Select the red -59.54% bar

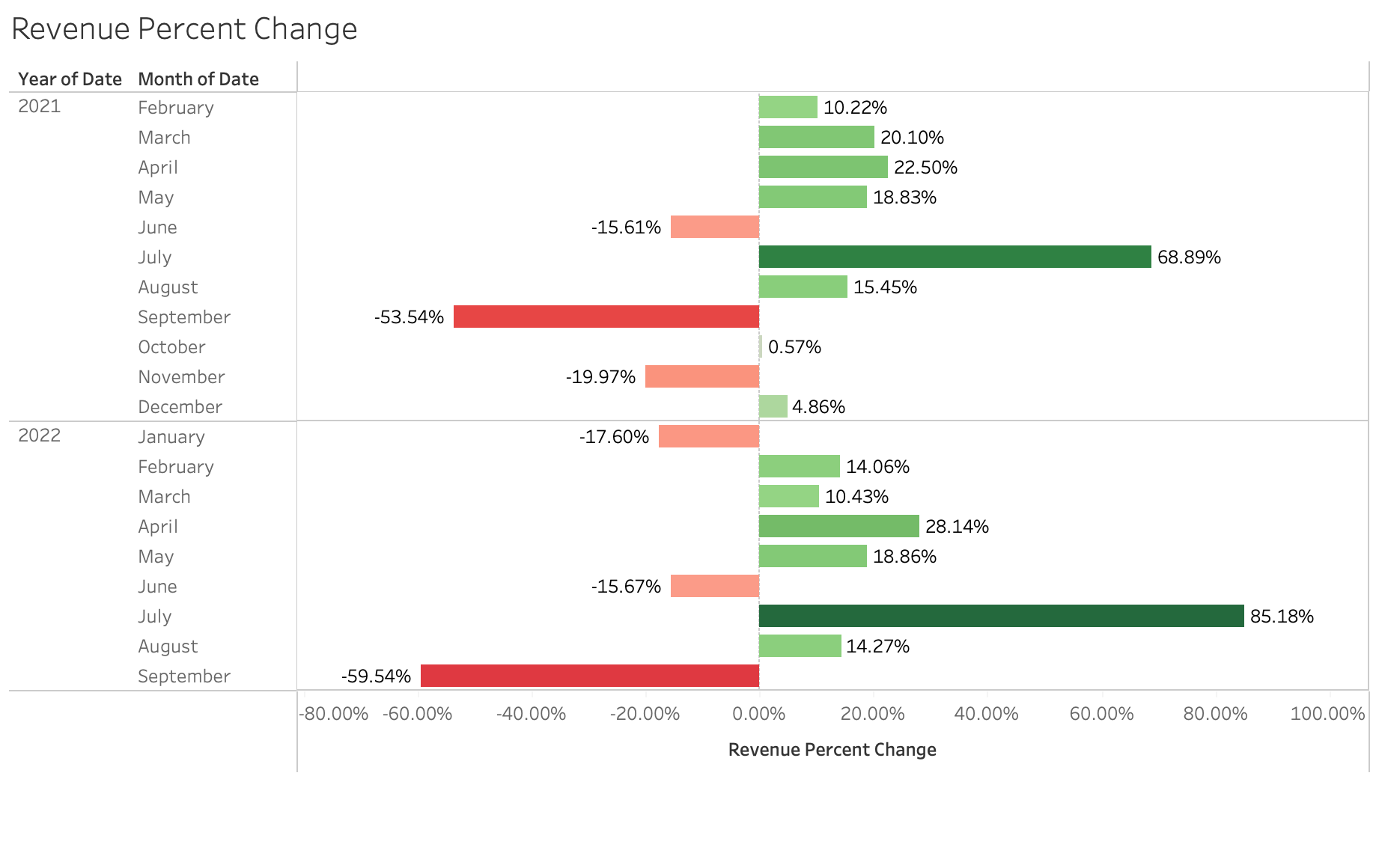(590, 676)
